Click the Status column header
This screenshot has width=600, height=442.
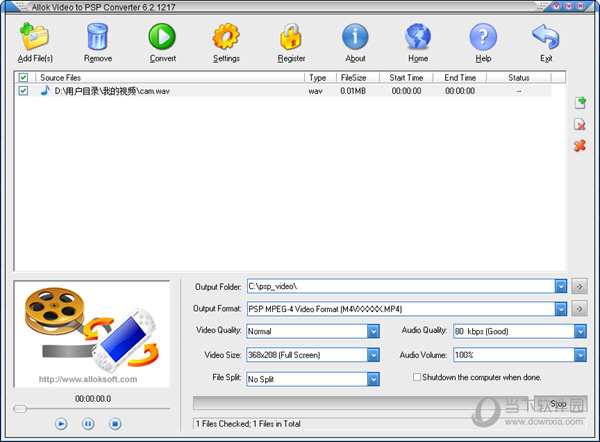click(518, 78)
